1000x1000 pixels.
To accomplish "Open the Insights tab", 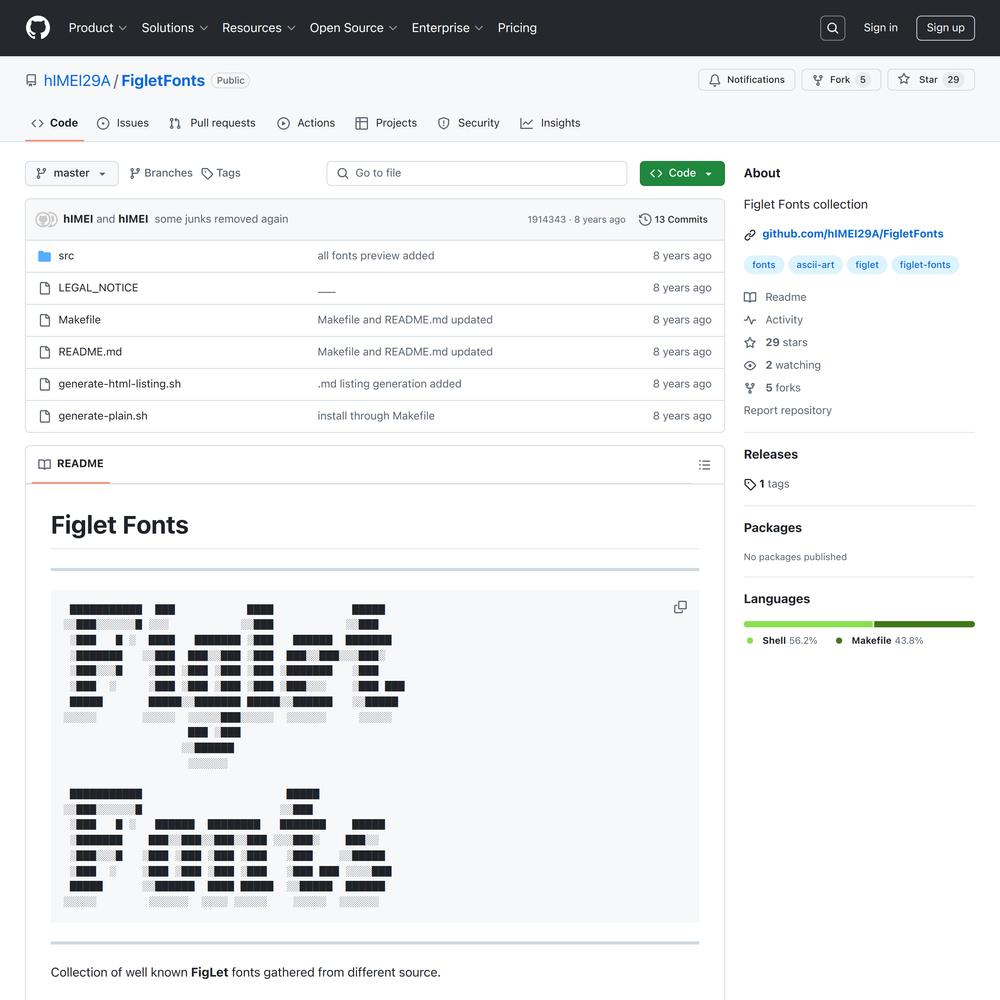I will (550, 123).
